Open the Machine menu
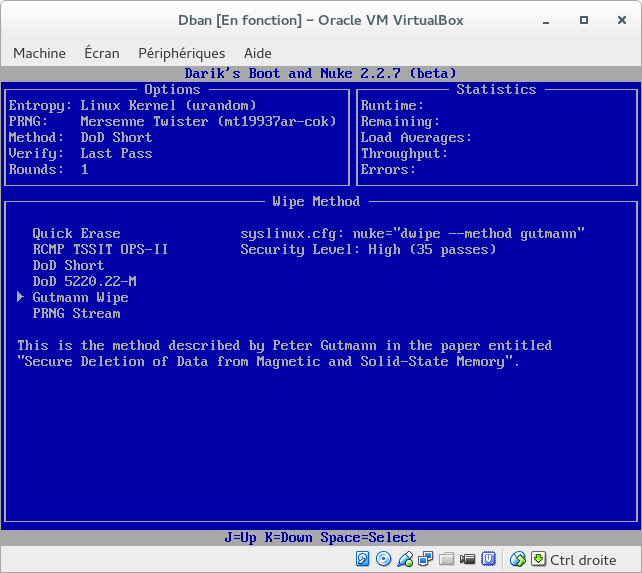642x573 pixels. pyautogui.click(x=39, y=53)
